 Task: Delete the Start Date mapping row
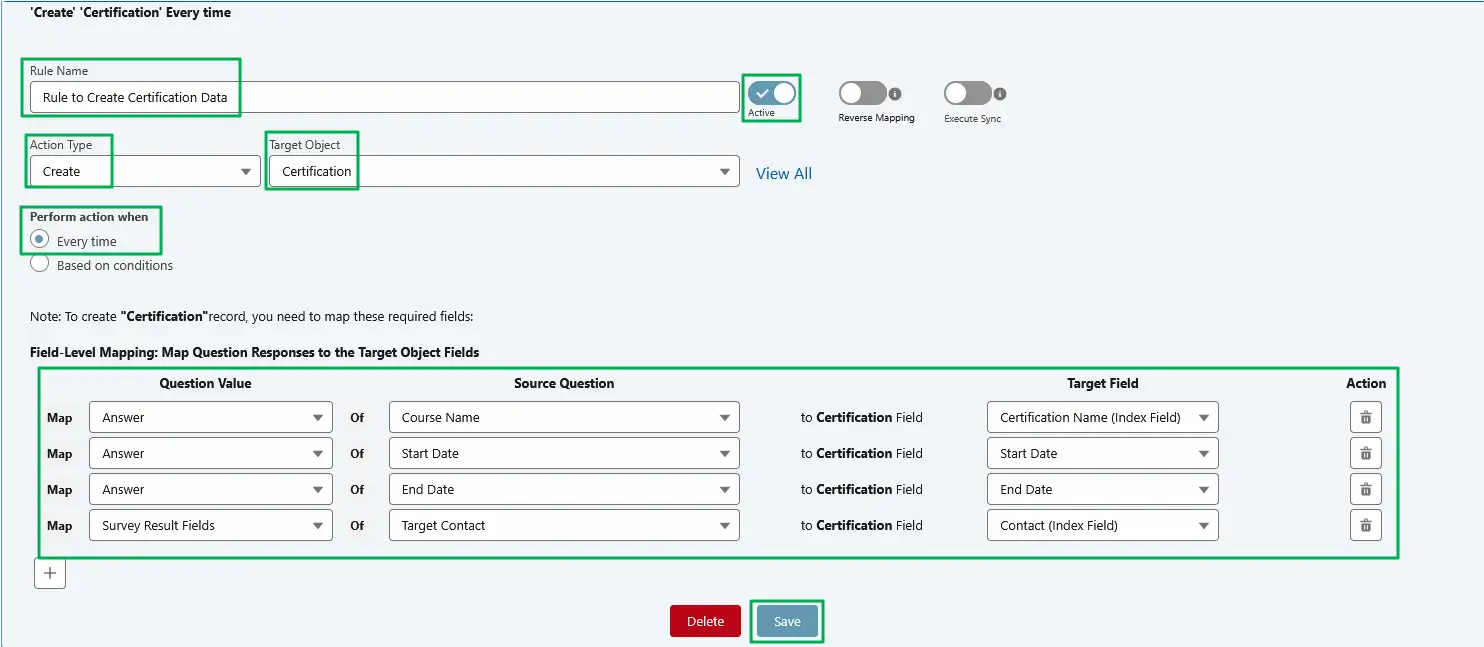point(1365,453)
